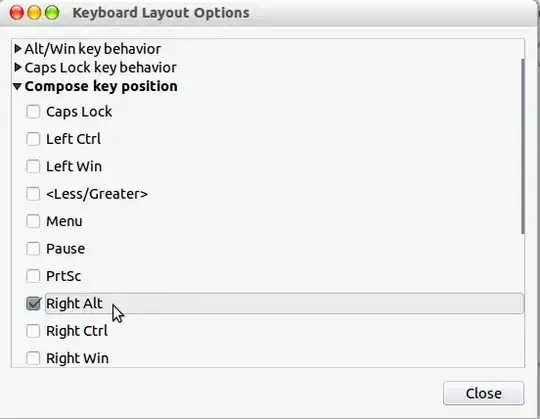Check the Right Win checkbox
Image resolution: width=540 pixels, height=419 pixels.
[x=33, y=358]
